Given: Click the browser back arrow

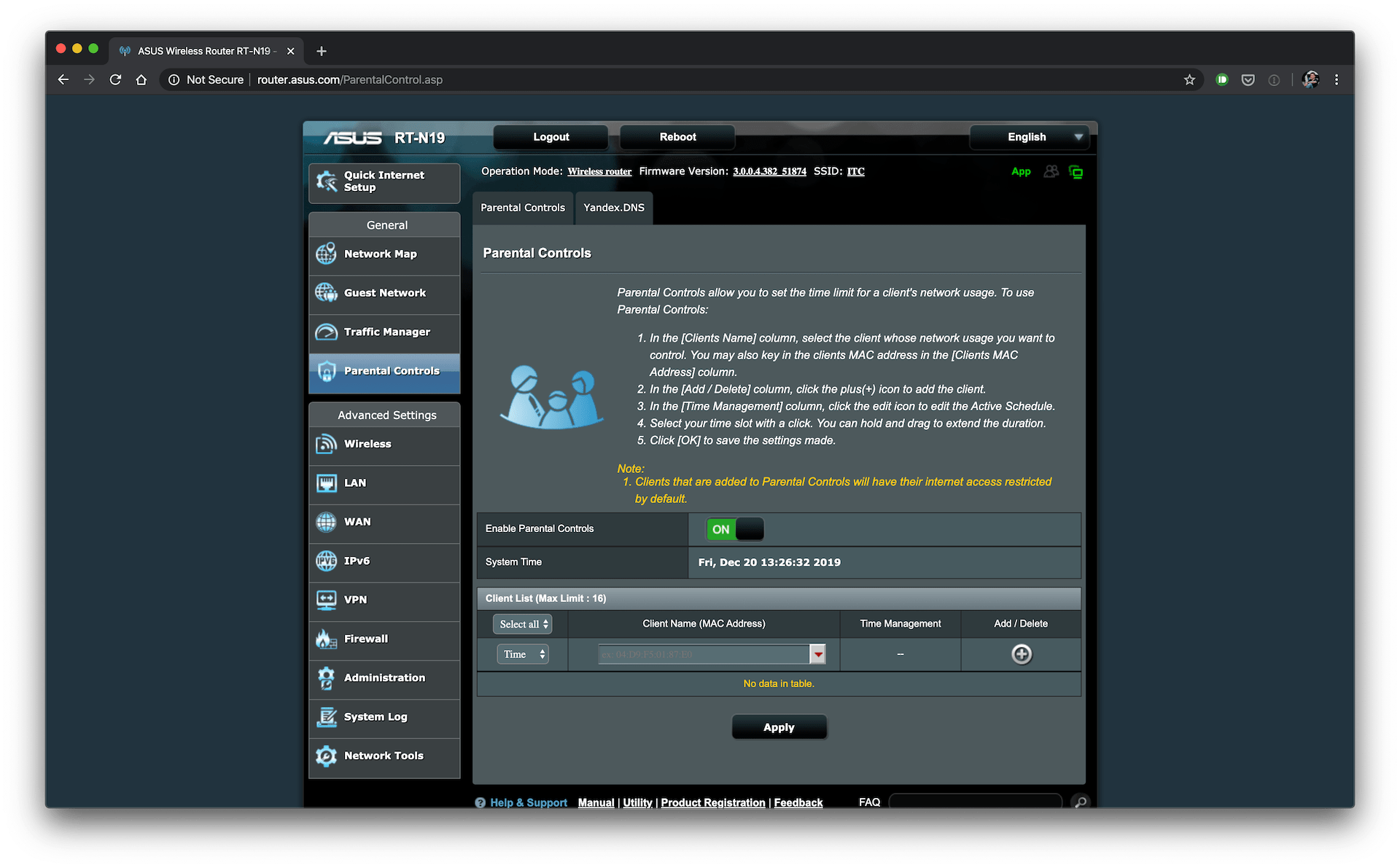Looking at the screenshot, I should [x=63, y=79].
